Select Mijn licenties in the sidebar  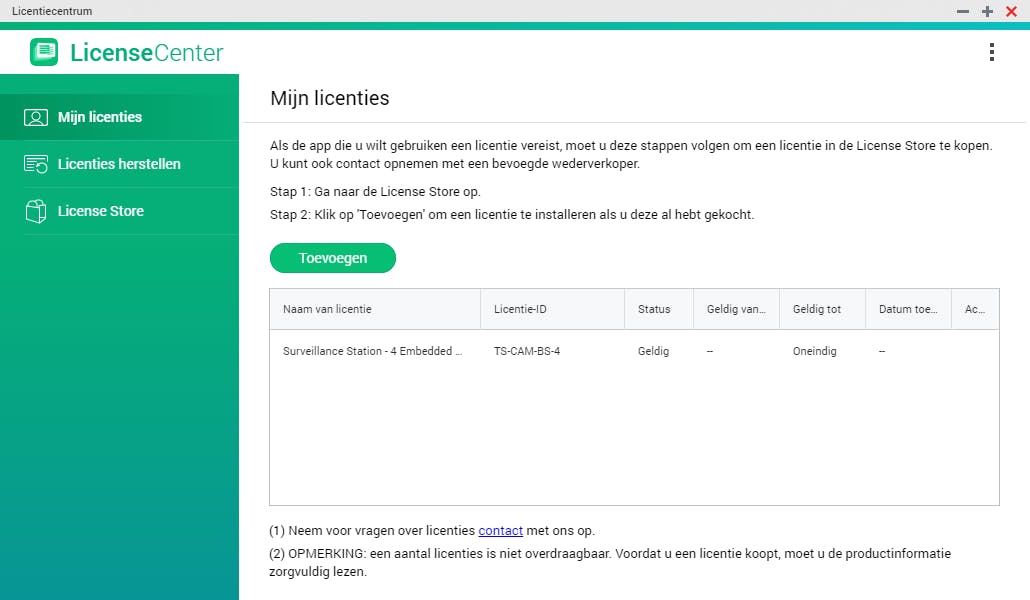click(x=100, y=117)
